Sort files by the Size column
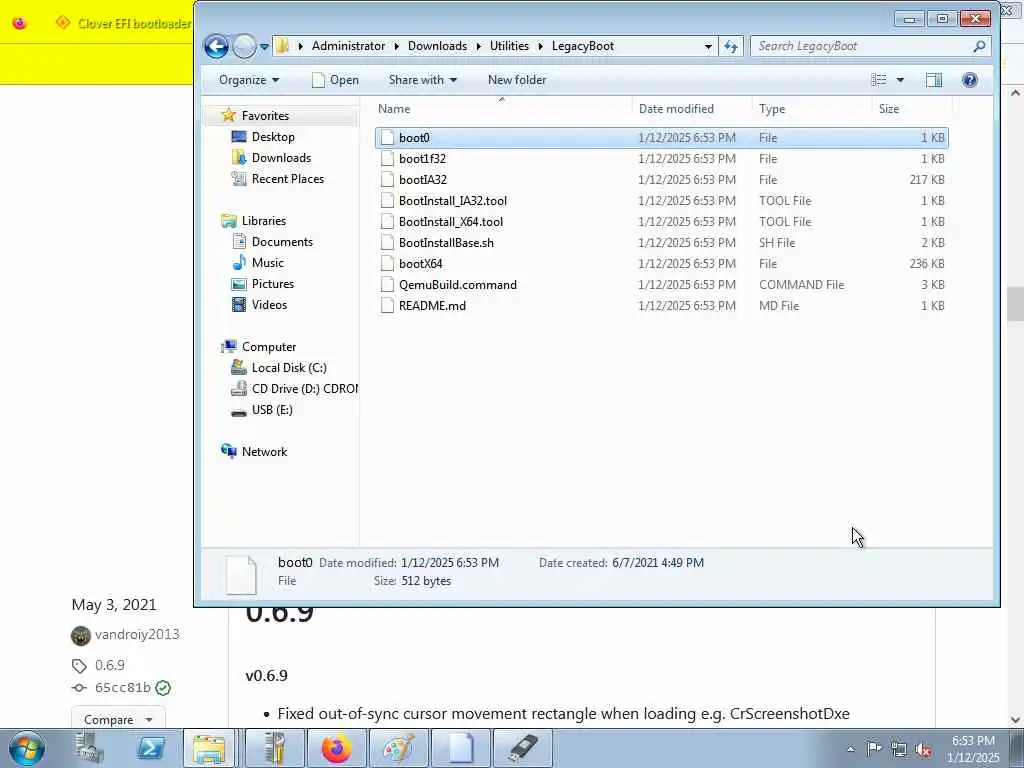The image size is (1024, 768). pos(912,108)
